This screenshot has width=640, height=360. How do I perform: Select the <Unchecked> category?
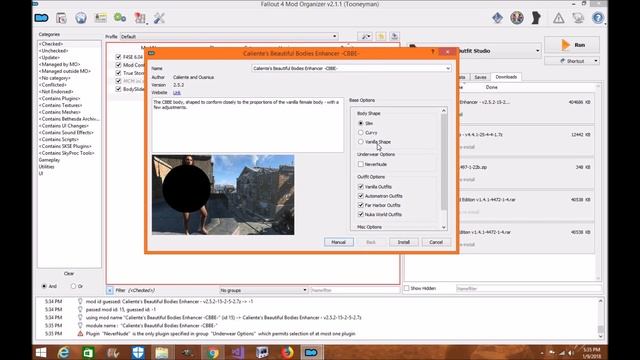53,51
